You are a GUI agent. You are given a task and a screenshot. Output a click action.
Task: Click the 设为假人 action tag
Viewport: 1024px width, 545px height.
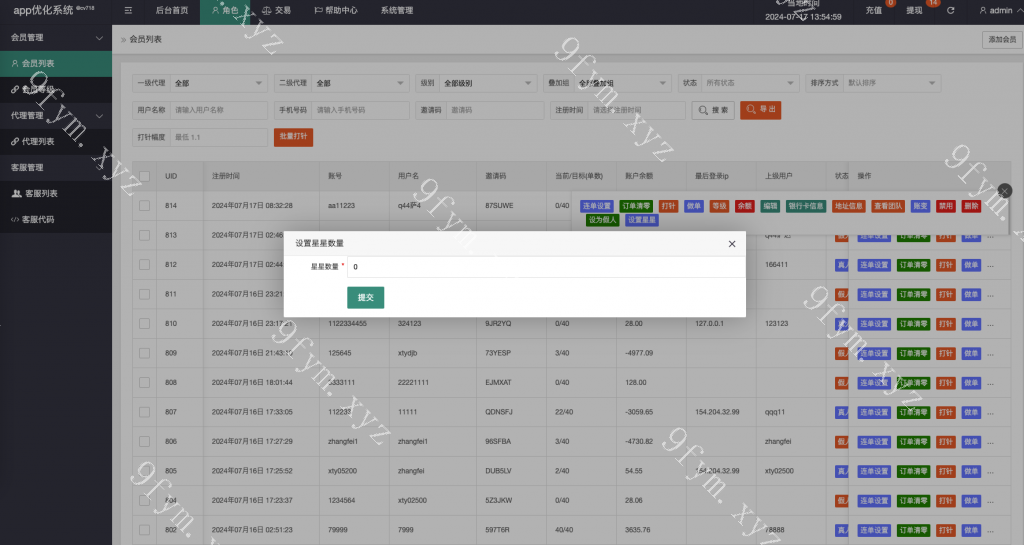[x=603, y=220]
